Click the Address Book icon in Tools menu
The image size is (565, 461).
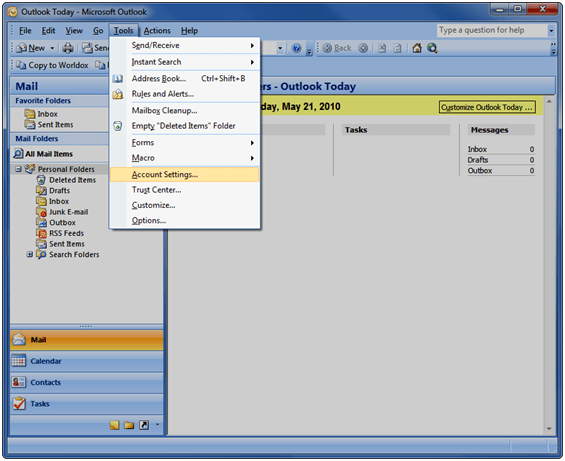click(118, 79)
